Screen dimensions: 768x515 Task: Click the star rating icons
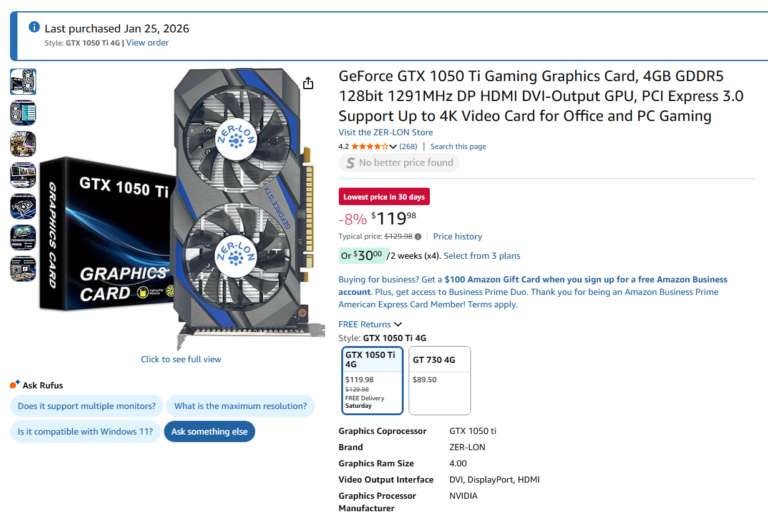370,147
